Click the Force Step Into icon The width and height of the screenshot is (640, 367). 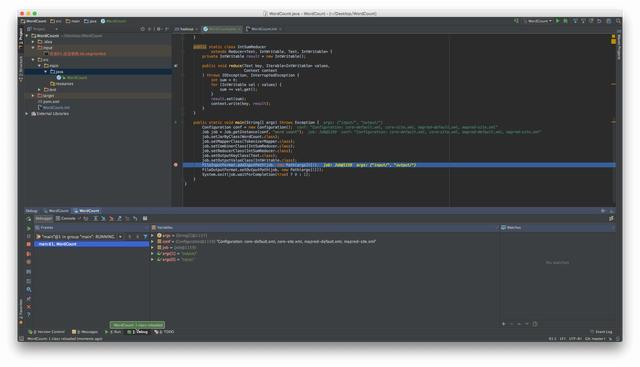111,219
